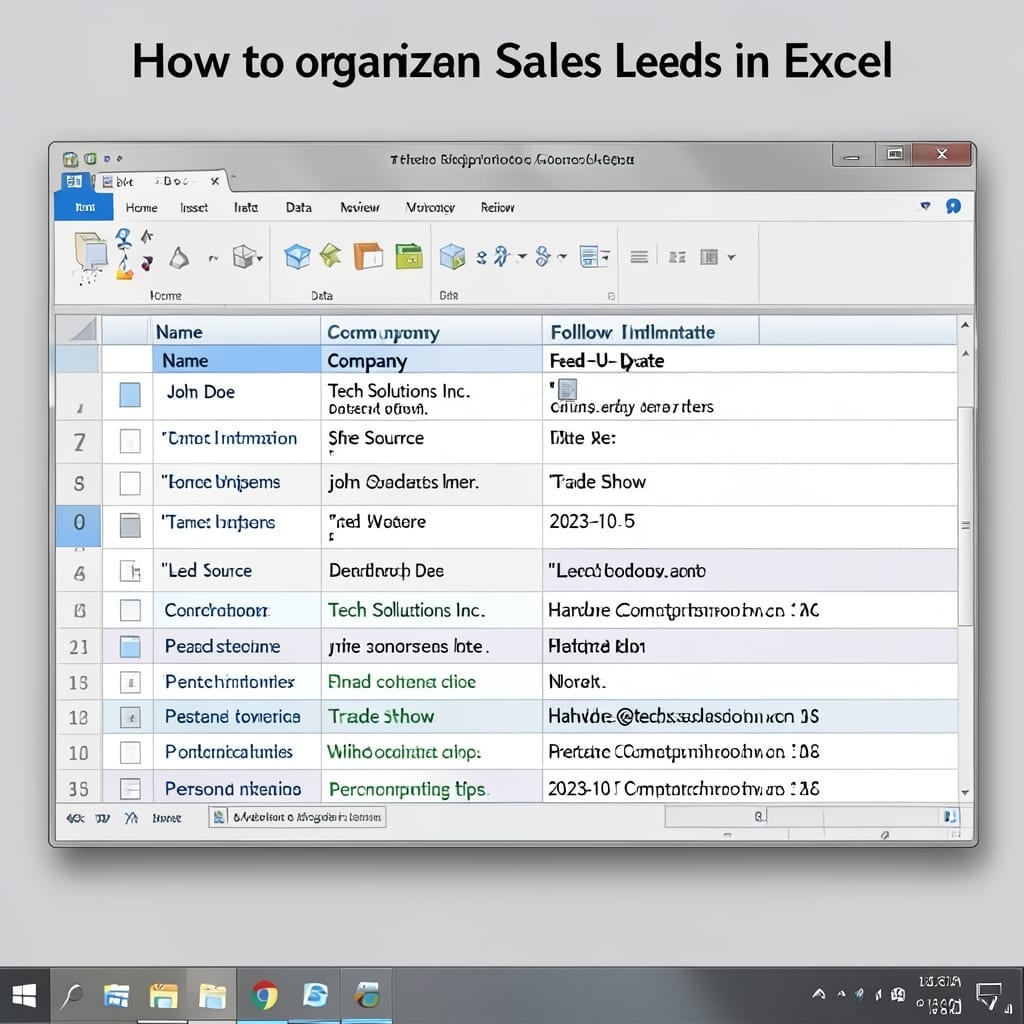Click the gray open-box icon in ribbon
This screenshot has width=1024, height=1024.
point(244,257)
